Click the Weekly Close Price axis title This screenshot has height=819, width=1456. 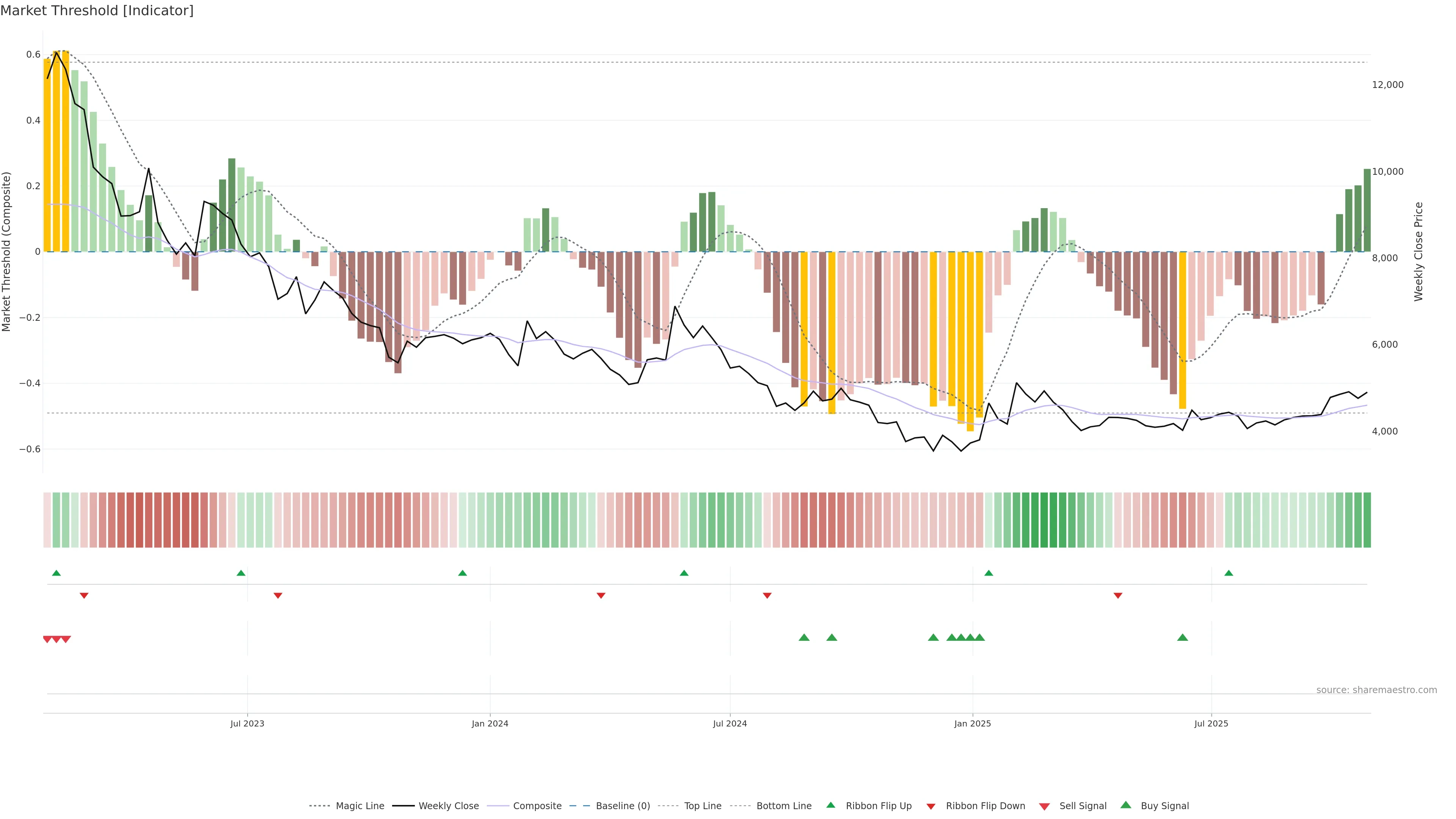(x=1418, y=251)
